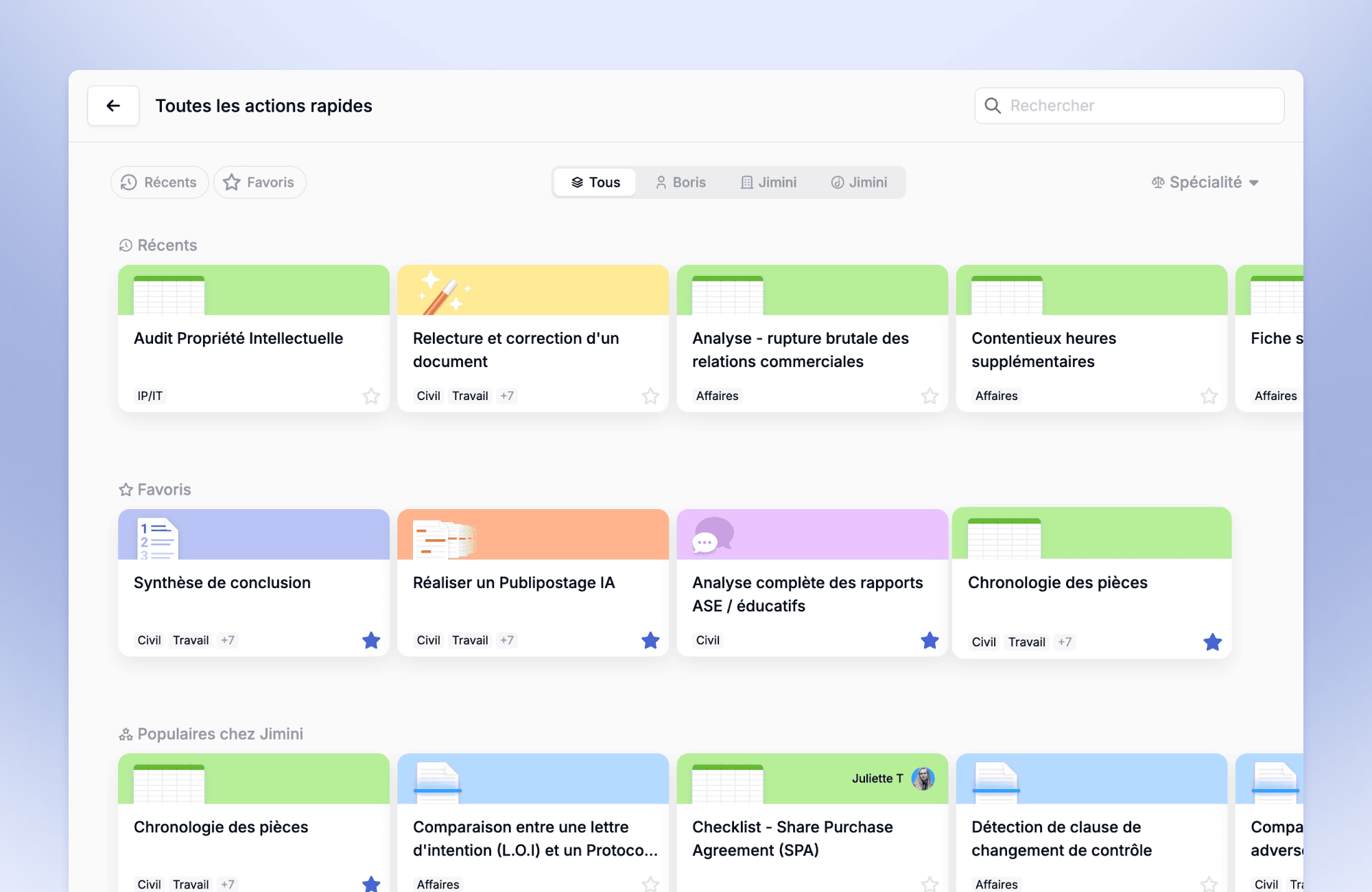Viewport: 1372px width, 892px height.
Task: Click the Affaires tag on Analyse rupture card
Action: (x=717, y=396)
